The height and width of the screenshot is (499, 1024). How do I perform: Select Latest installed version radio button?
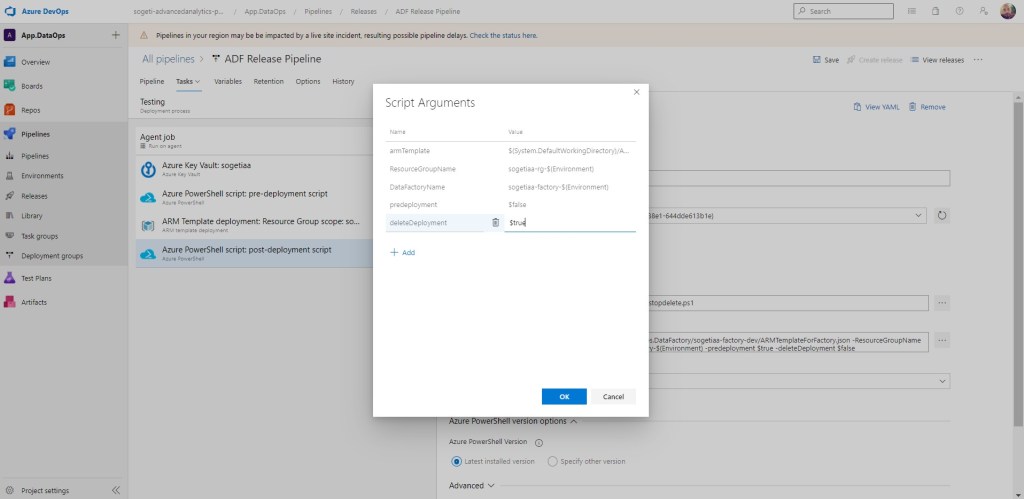pos(456,461)
